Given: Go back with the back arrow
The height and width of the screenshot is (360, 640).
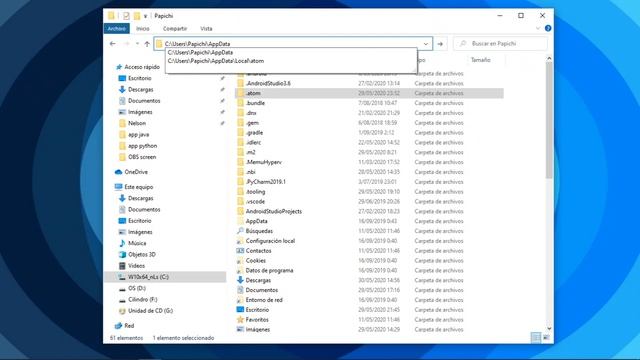Looking at the screenshot, I should [113, 44].
